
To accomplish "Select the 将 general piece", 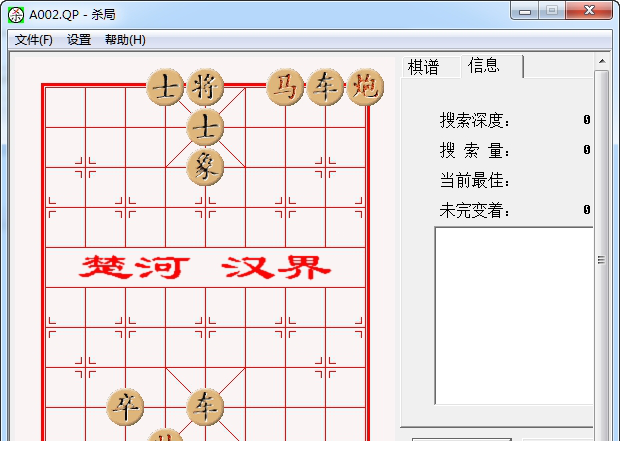I will 205,87.
